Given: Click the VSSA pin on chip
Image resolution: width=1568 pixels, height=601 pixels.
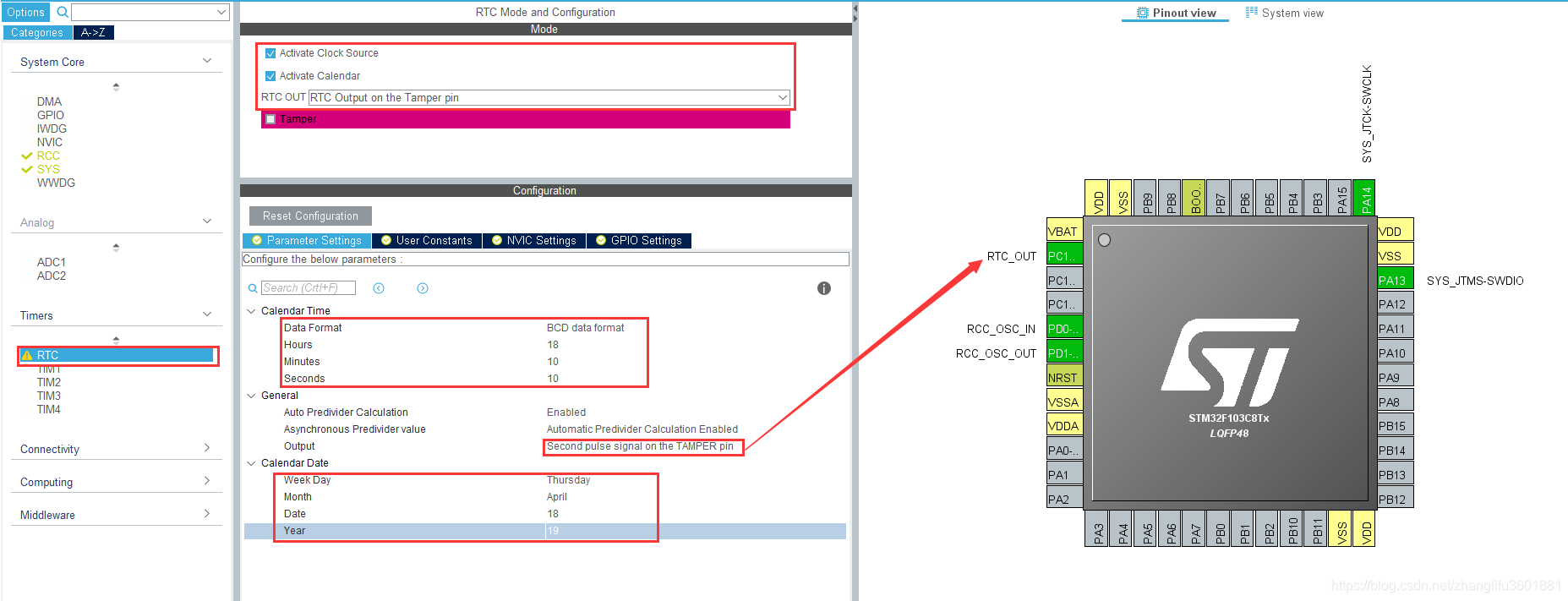Looking at the screenshot, I should point(1064,402).
